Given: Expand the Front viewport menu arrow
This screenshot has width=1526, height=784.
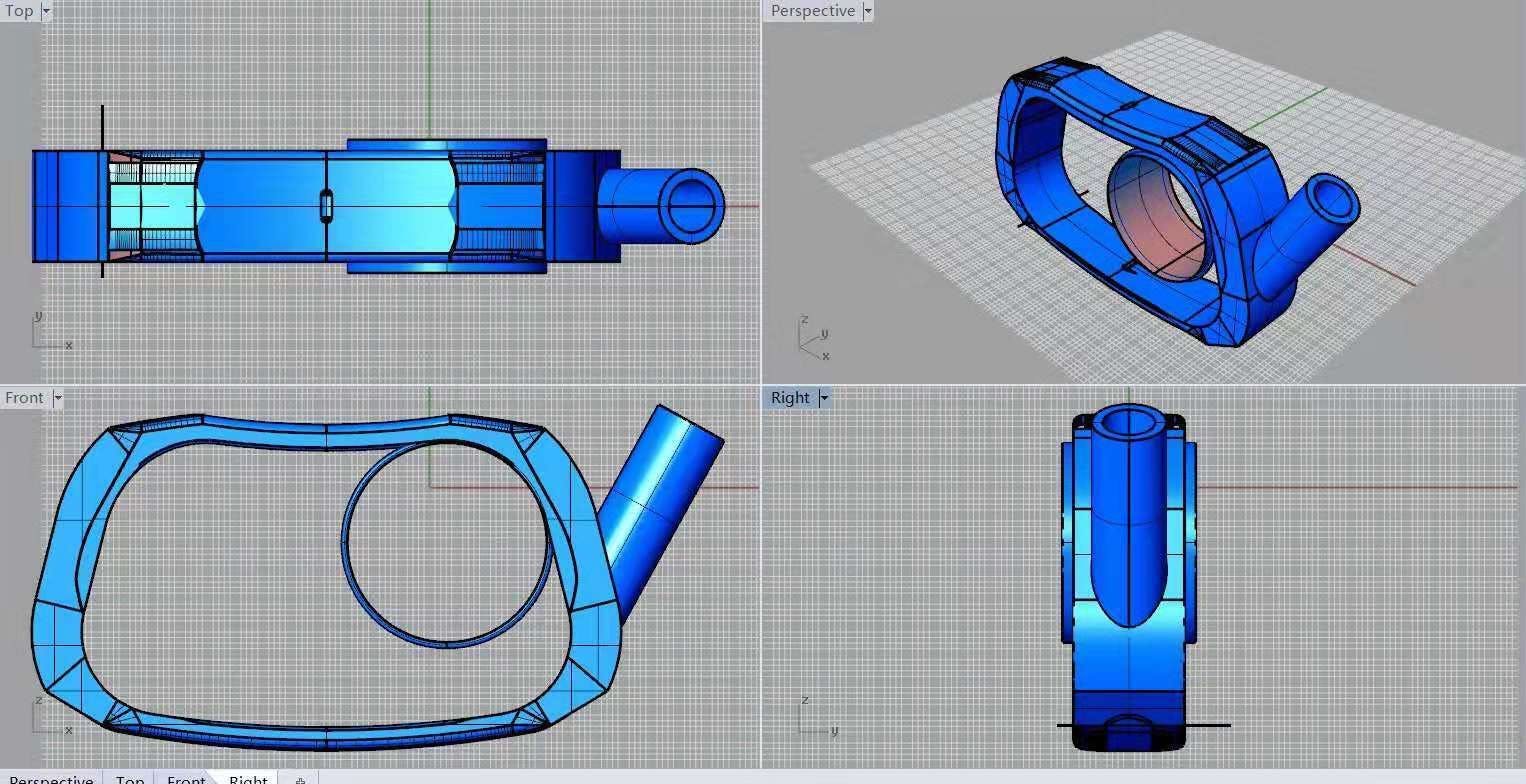Looking at the screenshot, I should coord(57,398).
